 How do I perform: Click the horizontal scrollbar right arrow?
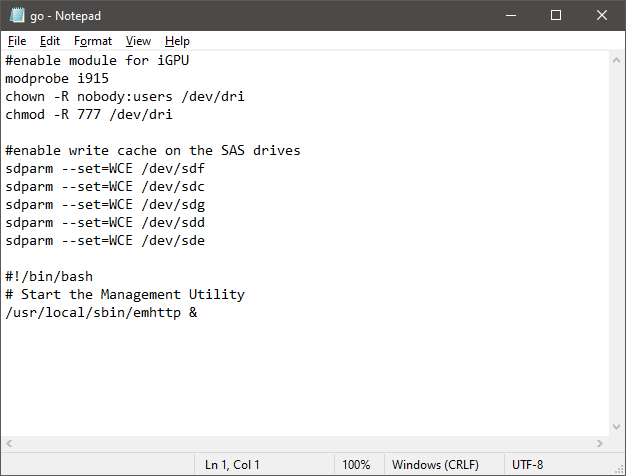coord(600,443)
